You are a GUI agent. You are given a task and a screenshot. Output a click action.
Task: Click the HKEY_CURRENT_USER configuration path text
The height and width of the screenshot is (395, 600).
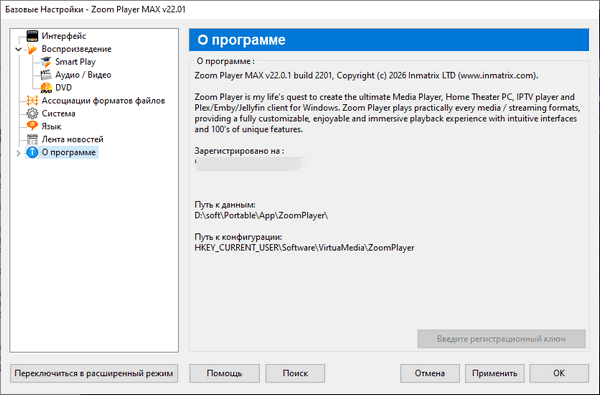[304, 248]
